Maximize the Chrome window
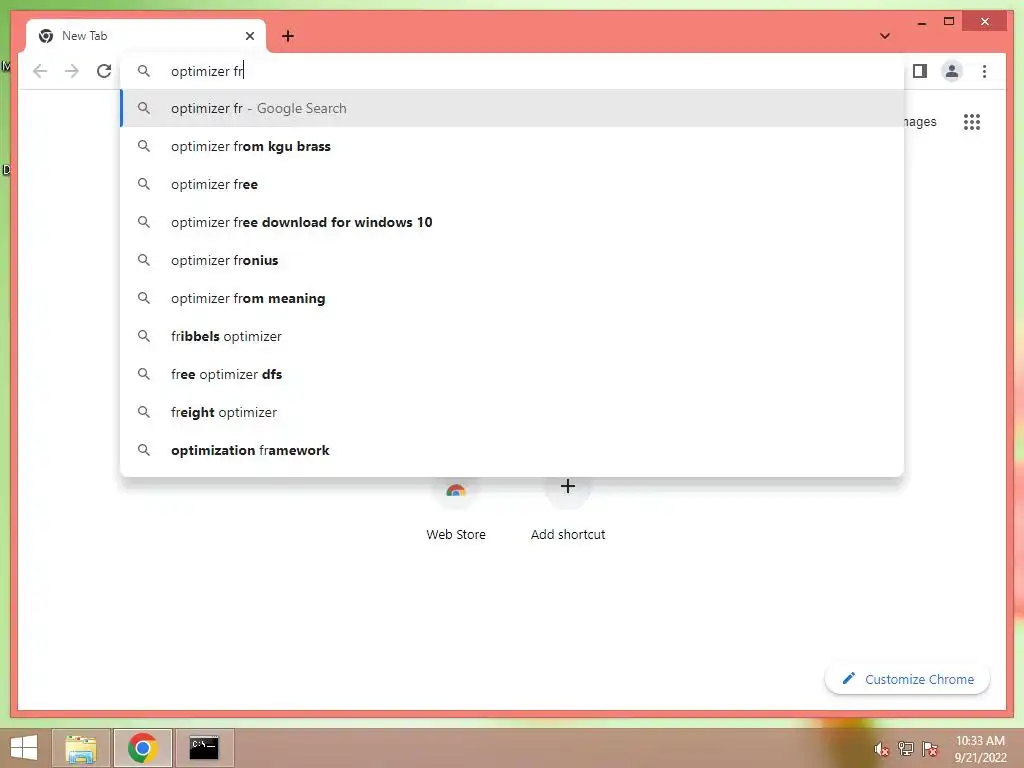The image size is (1024, 768). tap(949, 22)
